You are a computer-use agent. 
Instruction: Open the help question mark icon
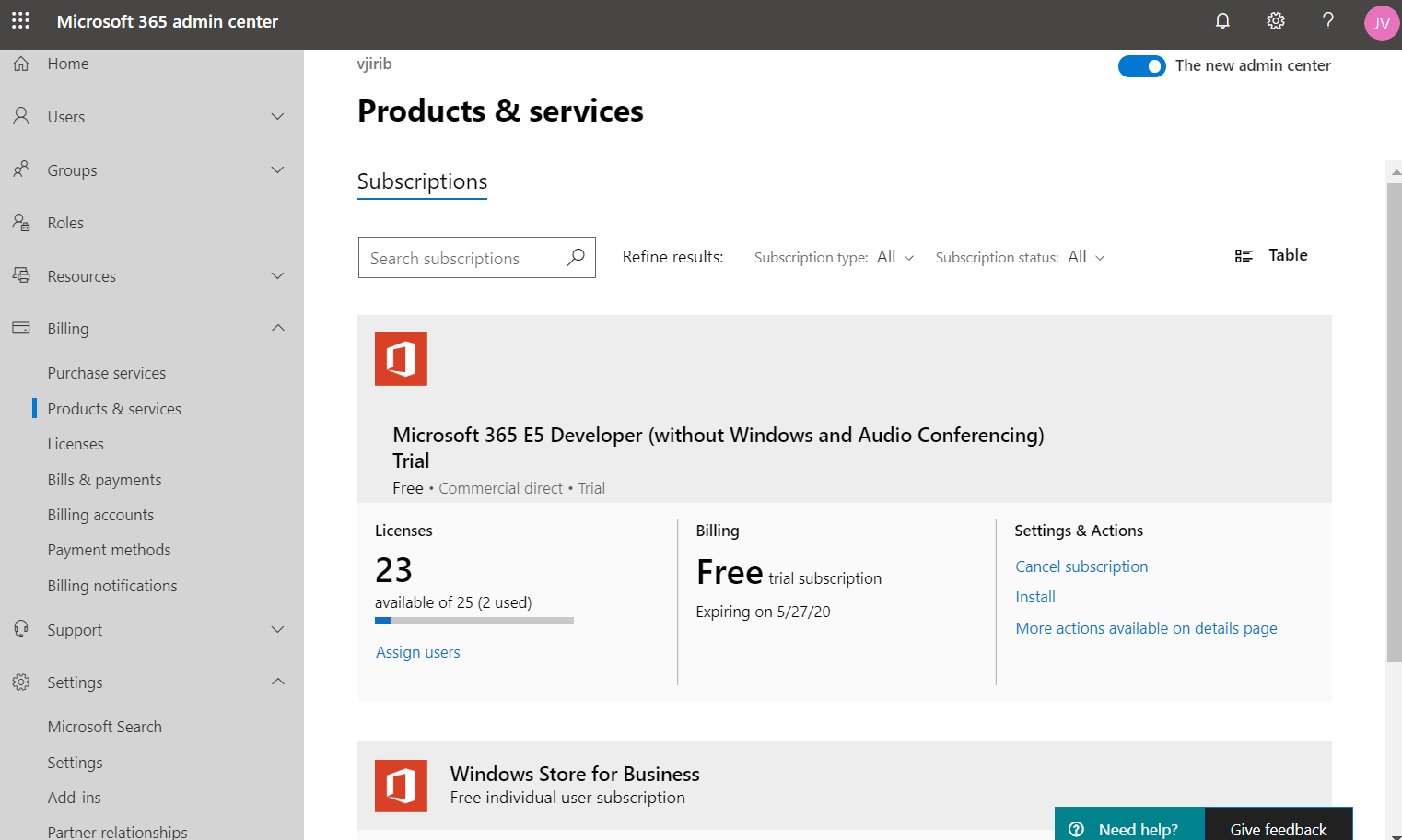tap(1327, 20)
